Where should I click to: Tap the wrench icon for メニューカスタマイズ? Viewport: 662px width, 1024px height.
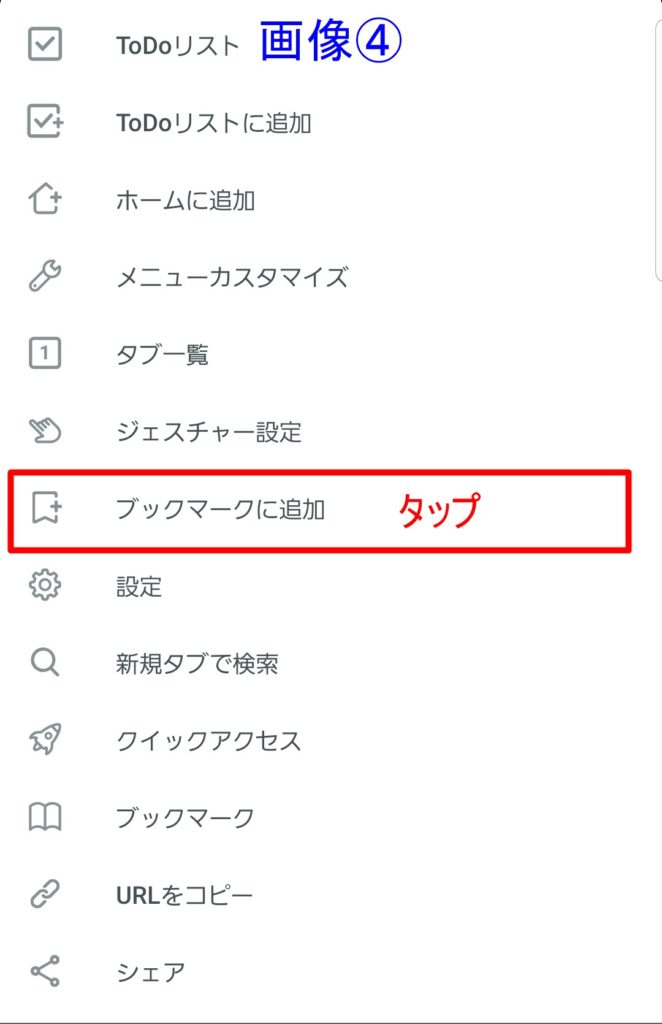[45, 276]
